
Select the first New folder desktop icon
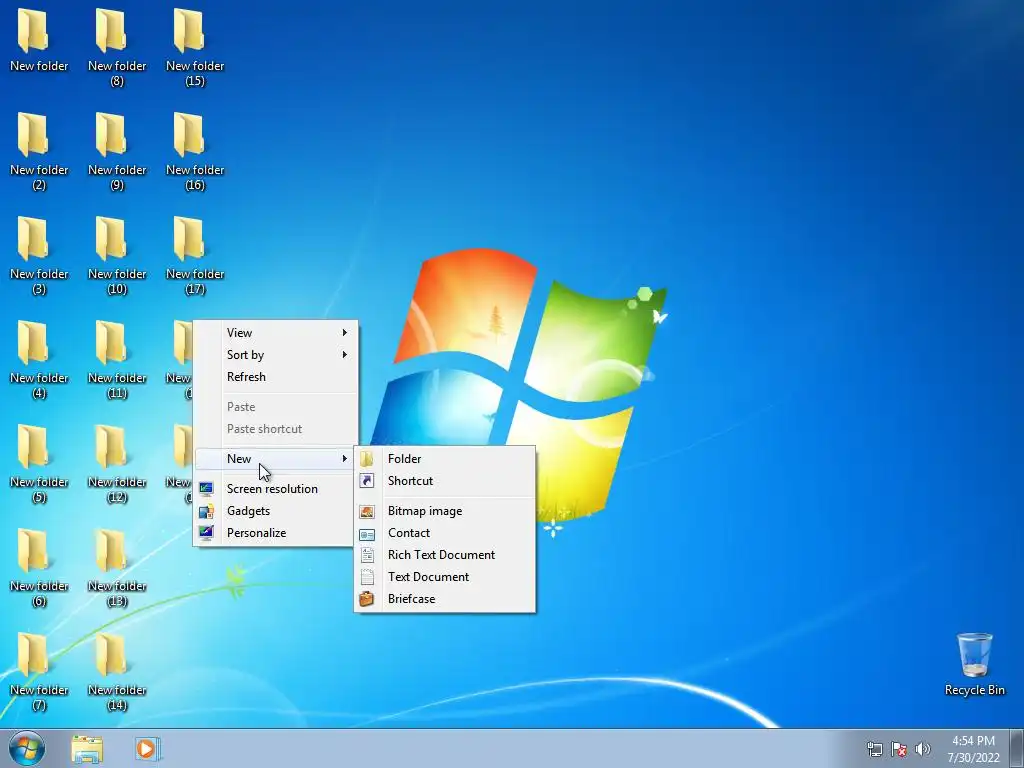[39, 39]
